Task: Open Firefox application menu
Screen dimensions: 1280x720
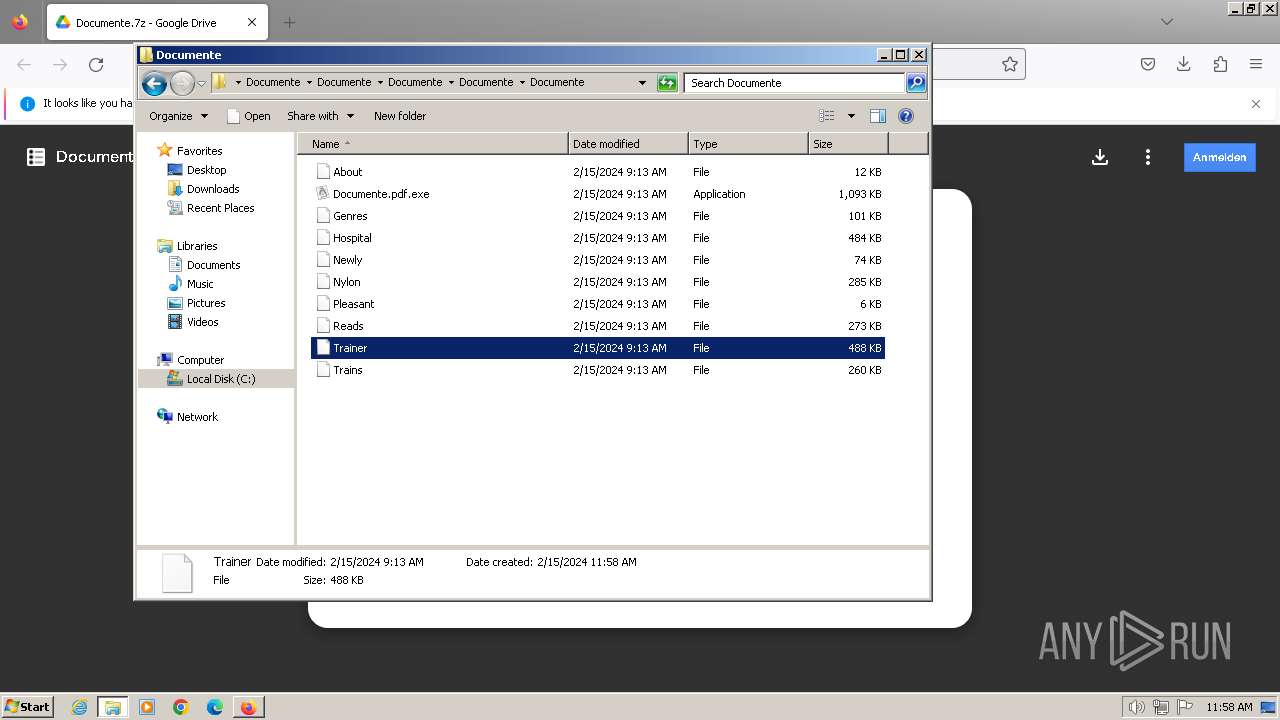Action: pyautogui.click(x=1256, y=64)
